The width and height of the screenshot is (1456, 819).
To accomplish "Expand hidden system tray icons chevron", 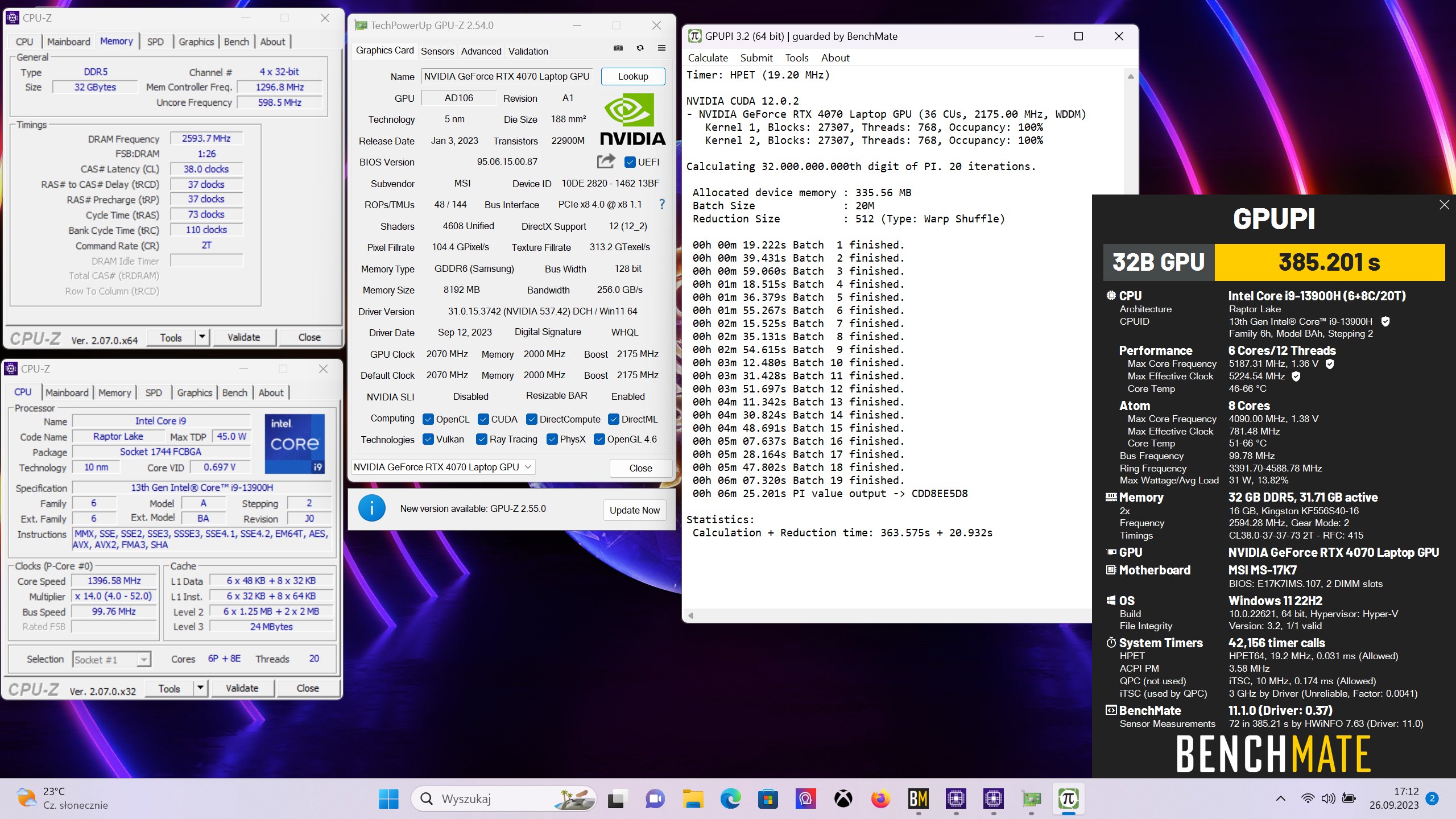I will (1281, 799).
